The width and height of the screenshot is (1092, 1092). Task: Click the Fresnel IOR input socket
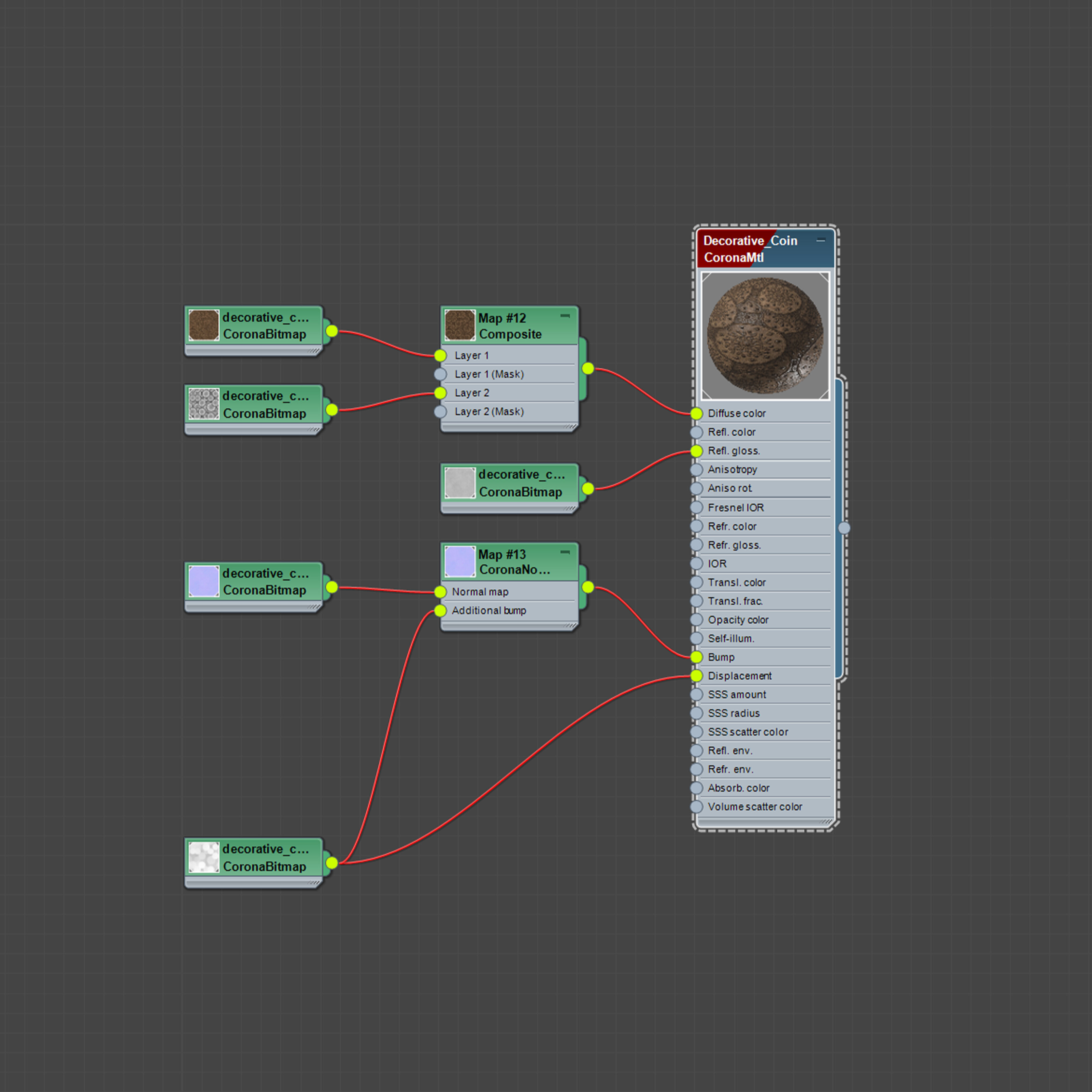point(696,507)
